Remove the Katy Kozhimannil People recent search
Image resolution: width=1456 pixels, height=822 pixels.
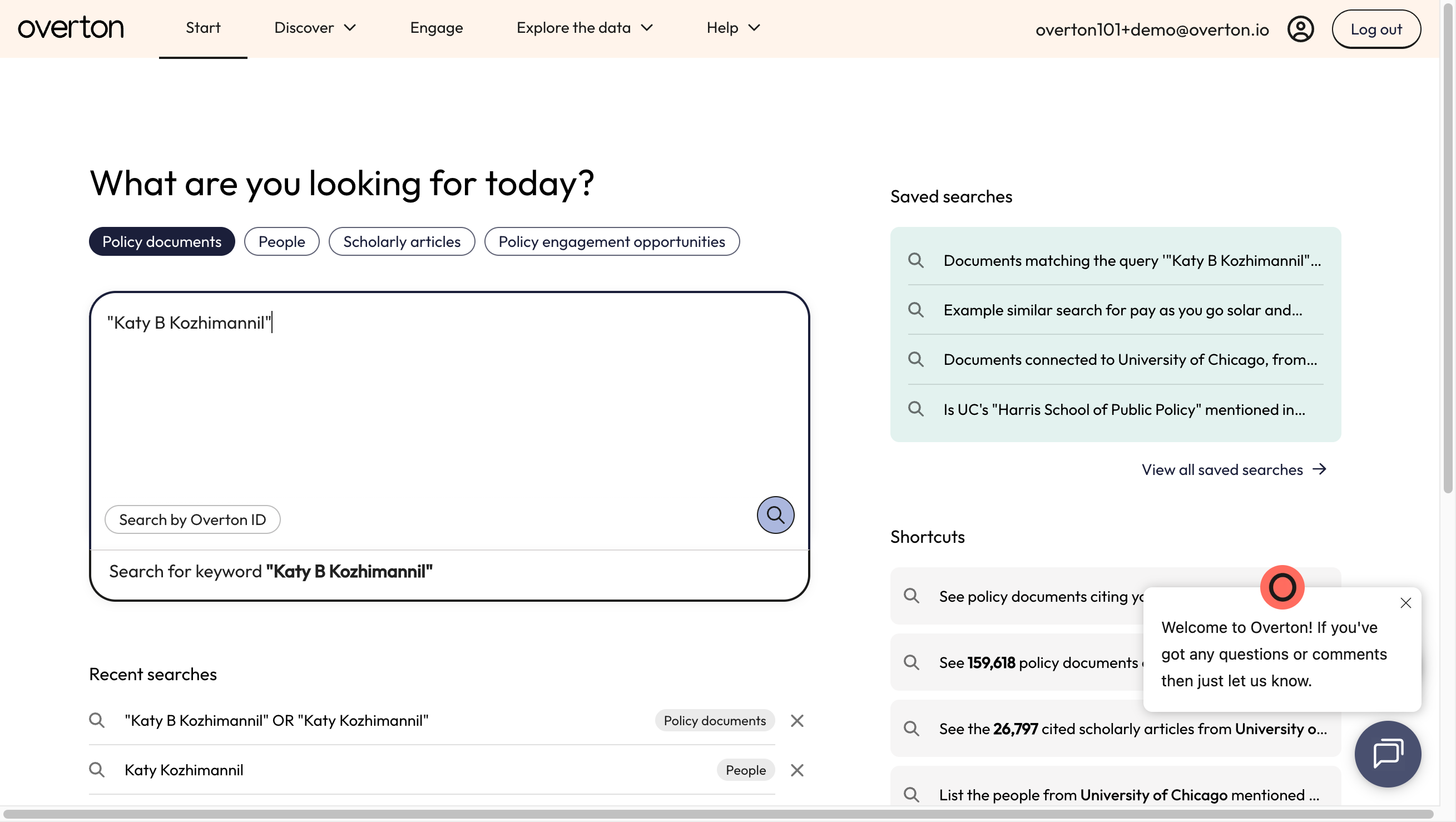point(796,769)
